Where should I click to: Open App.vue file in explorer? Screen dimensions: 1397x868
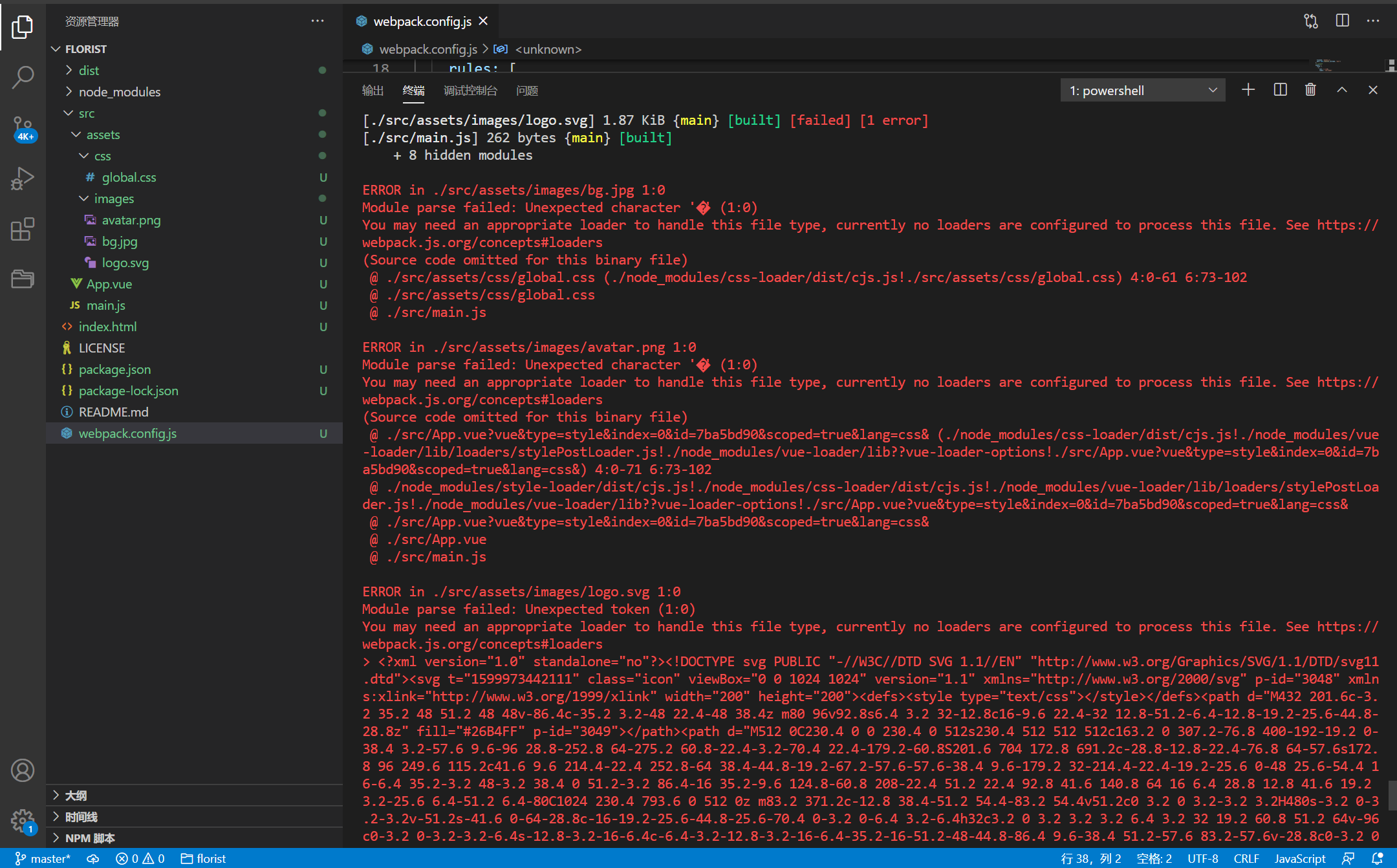(x=109, y=284)
